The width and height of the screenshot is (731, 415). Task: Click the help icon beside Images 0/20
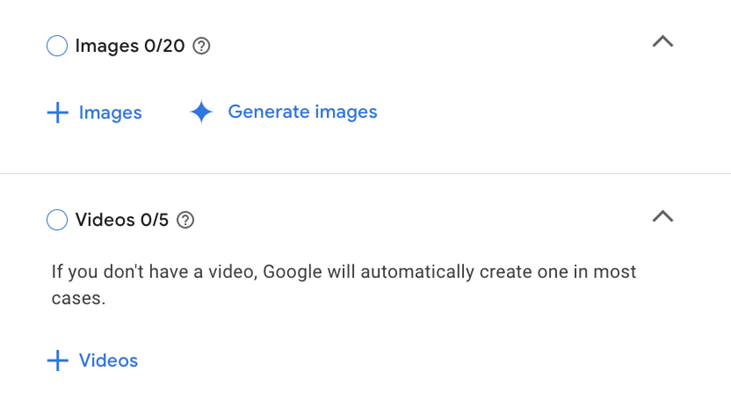coord(201,46)
